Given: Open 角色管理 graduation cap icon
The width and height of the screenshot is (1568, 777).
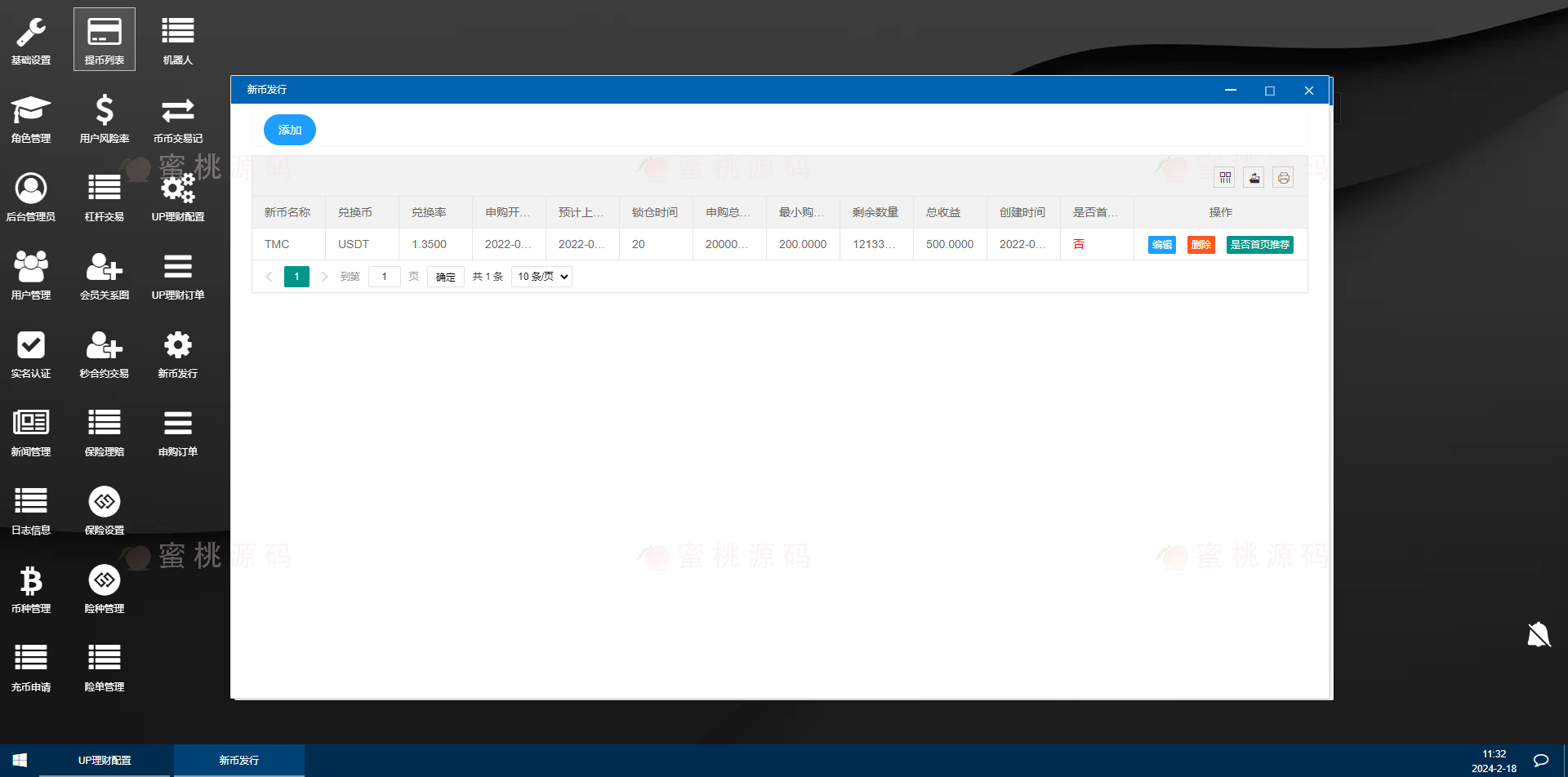Looking at the screenshot, I should point(31,110).
